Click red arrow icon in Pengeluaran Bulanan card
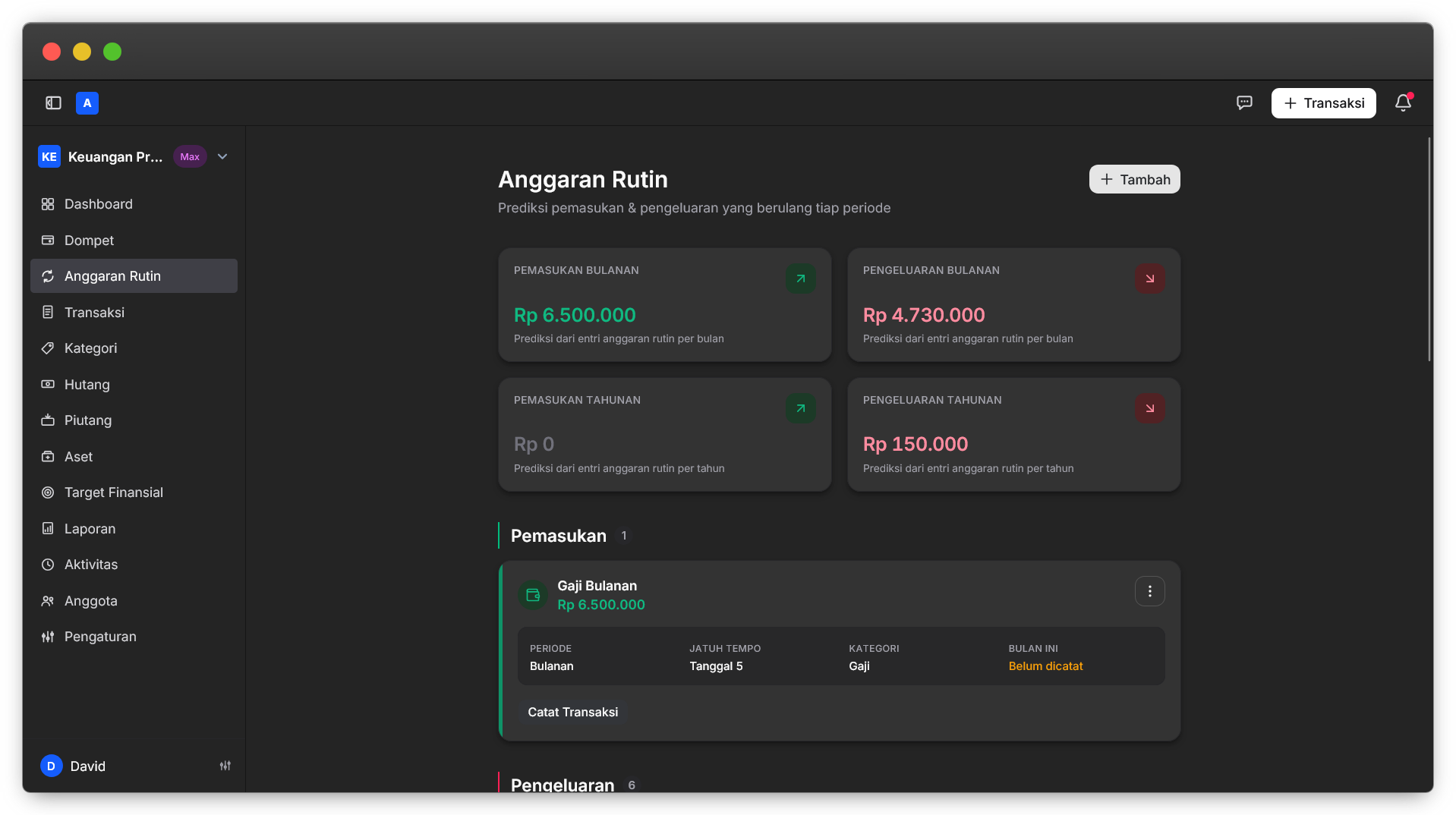Image resolution: width=1456 pixels, height=815 pixels. tap(1150, 278)
